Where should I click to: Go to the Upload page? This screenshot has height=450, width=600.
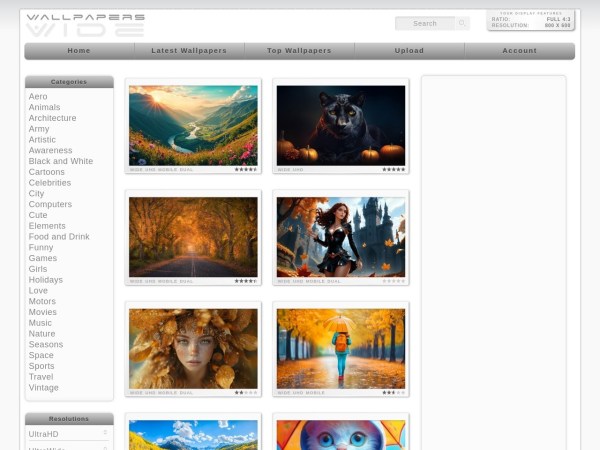tap(409, 51)
